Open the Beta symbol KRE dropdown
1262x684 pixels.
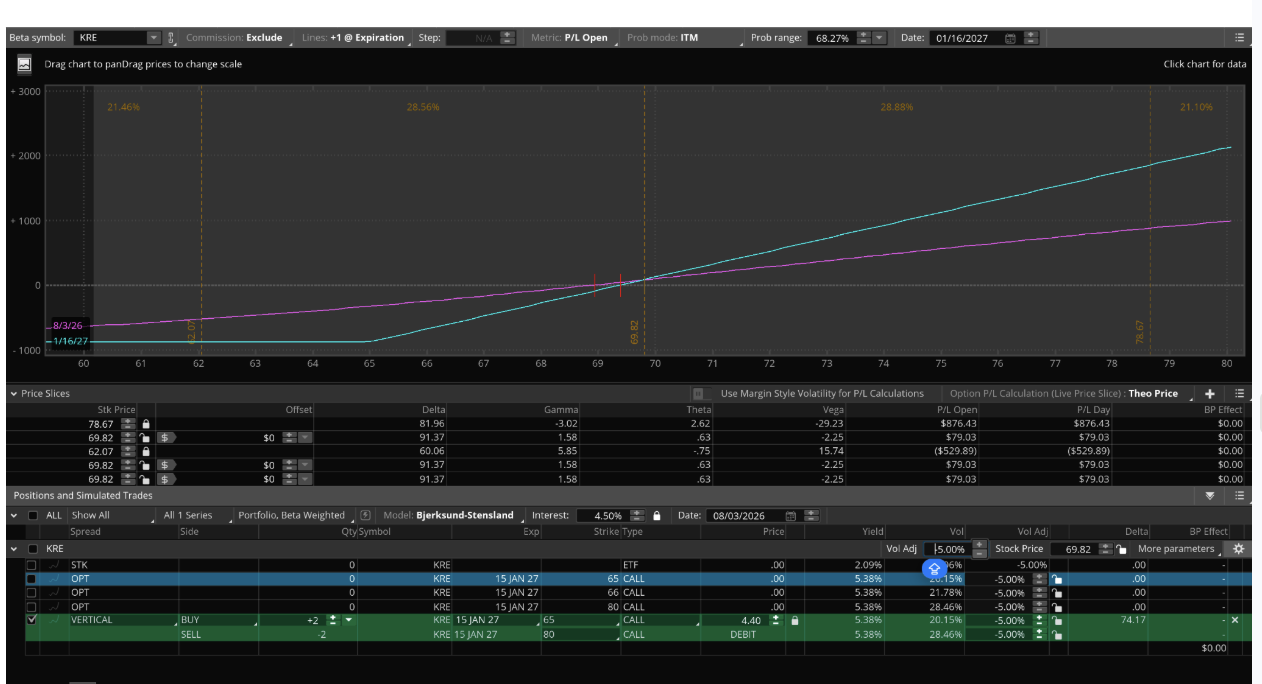pos(154,38)
